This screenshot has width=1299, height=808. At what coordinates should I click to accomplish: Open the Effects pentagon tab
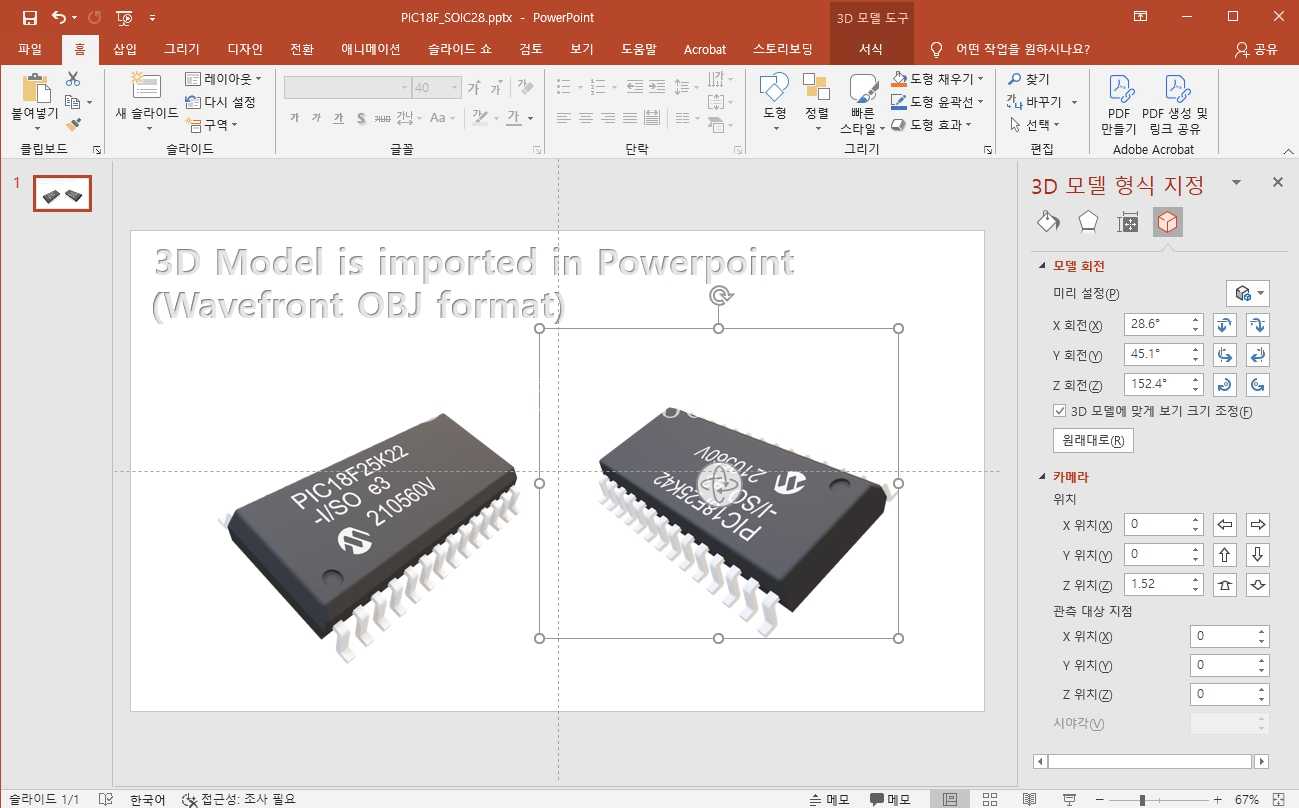pos(1088,222)
